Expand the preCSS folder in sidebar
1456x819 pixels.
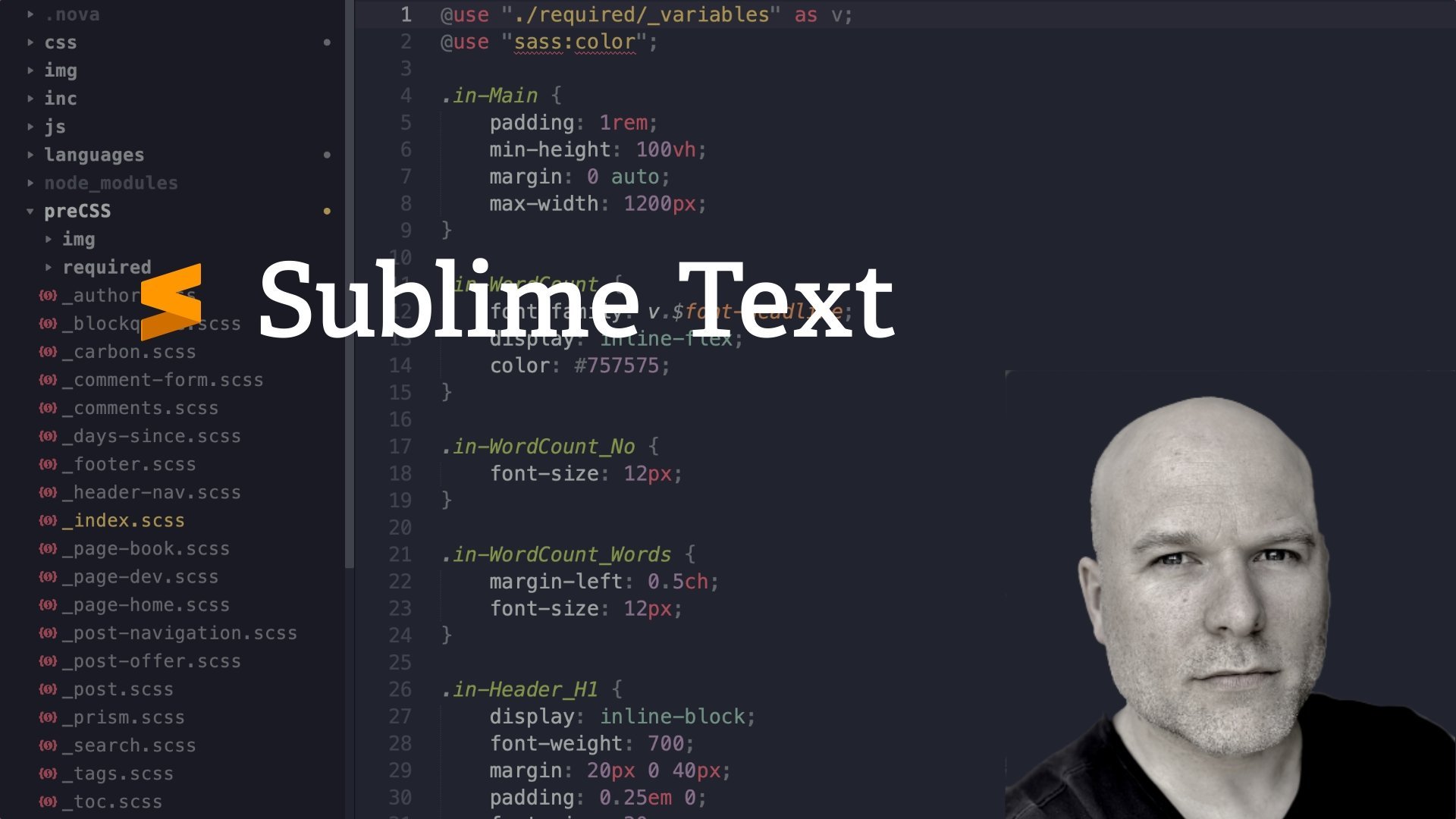point(27,210)
